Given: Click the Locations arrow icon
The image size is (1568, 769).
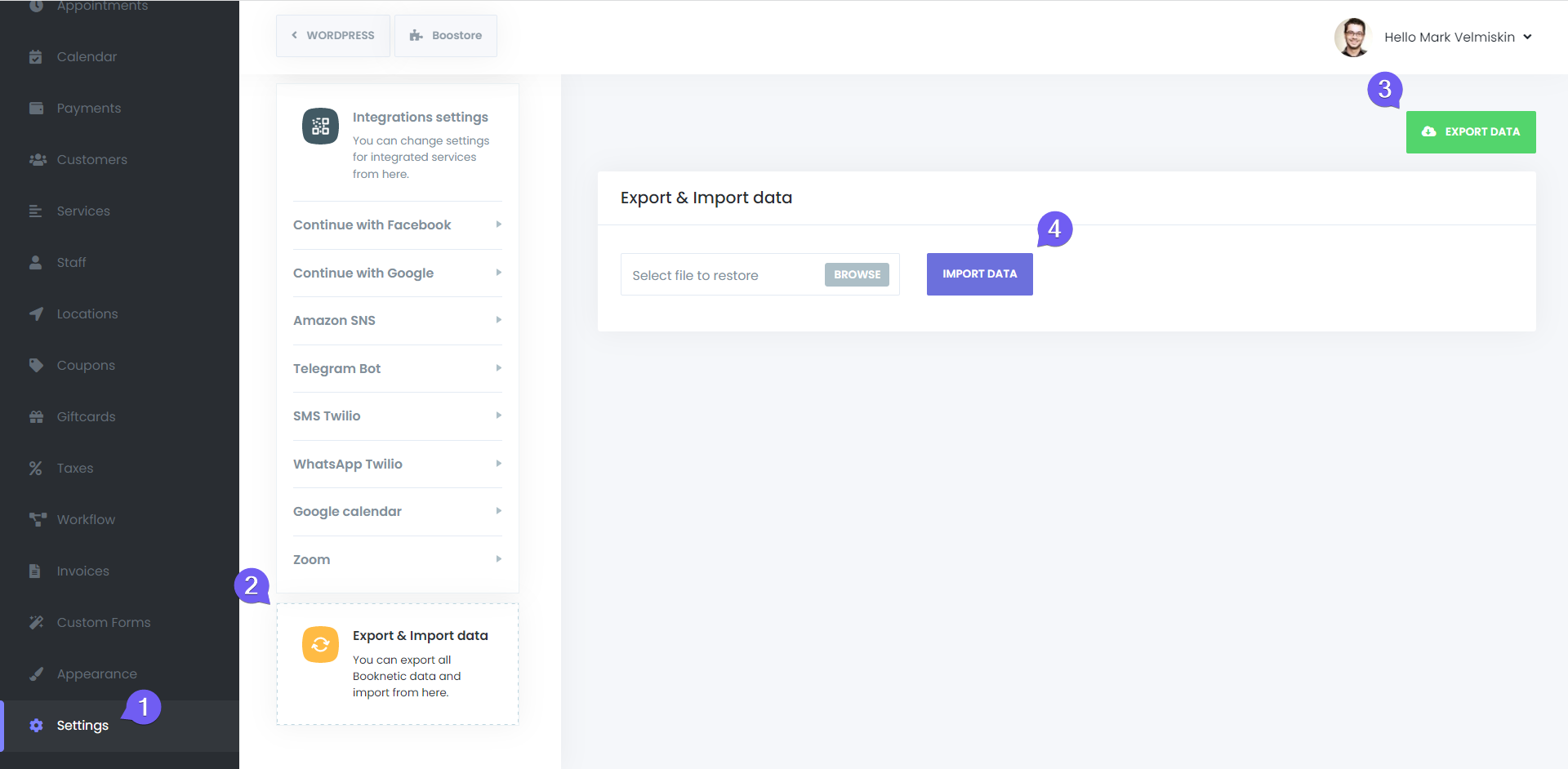Looking at the screenshot, I should click(x=36, y=313).
